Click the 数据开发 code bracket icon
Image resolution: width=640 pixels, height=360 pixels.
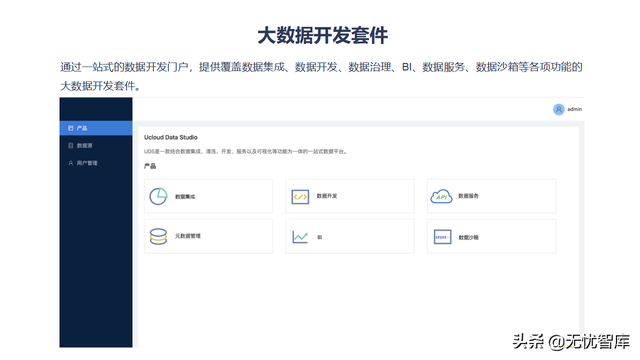click(300, 197)
